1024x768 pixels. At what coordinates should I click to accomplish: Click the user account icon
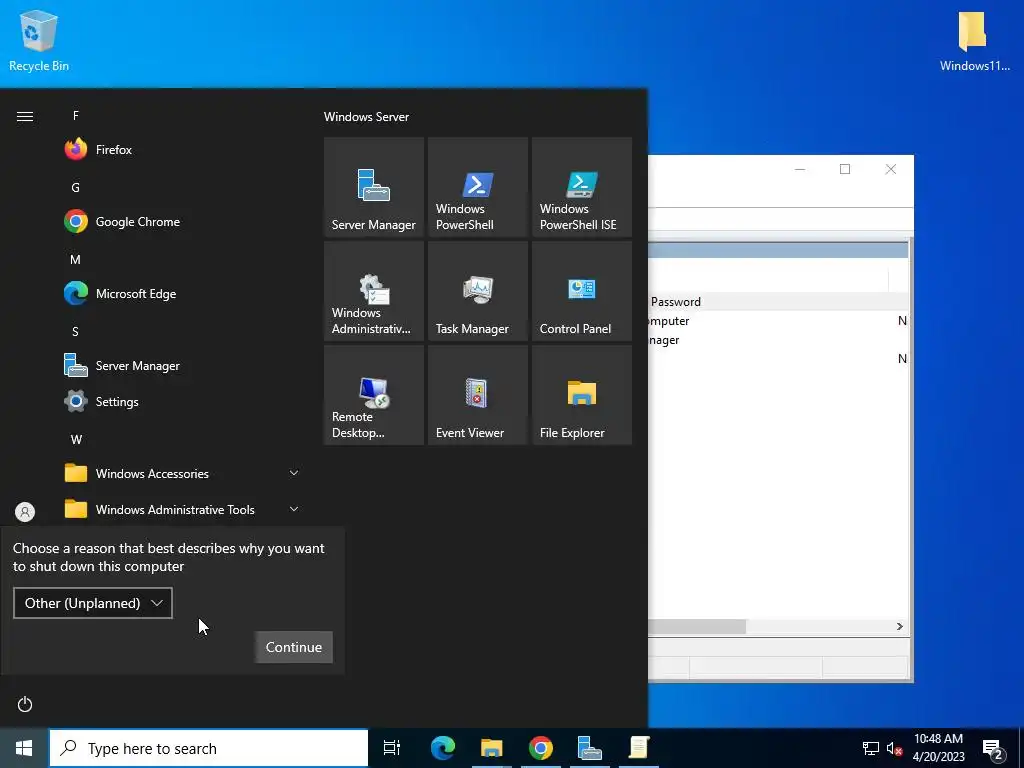25,511
